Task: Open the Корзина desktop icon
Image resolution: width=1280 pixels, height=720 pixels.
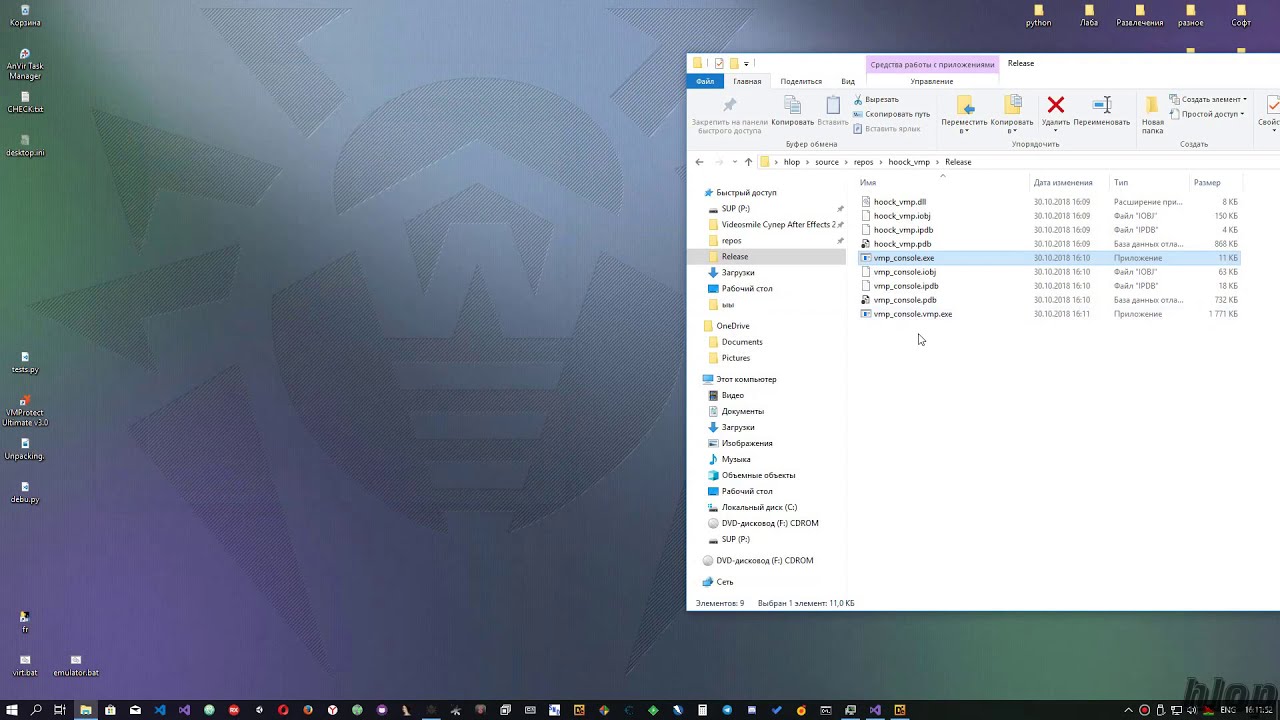Action: click(x=25, y=15)
